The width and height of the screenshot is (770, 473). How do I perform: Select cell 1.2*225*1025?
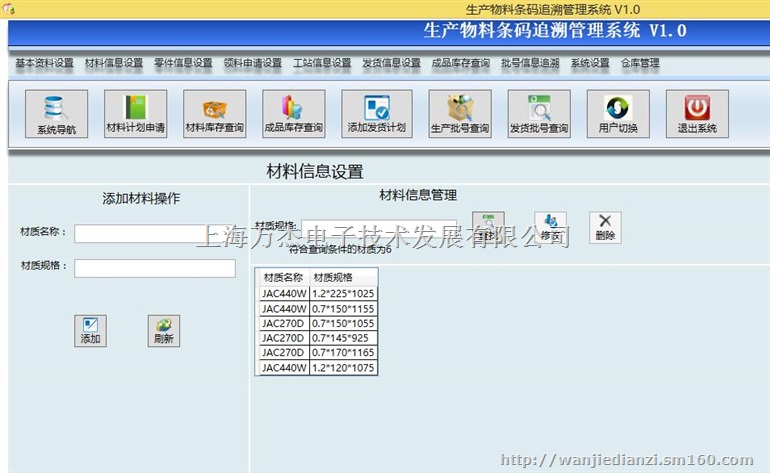[344, 294]
